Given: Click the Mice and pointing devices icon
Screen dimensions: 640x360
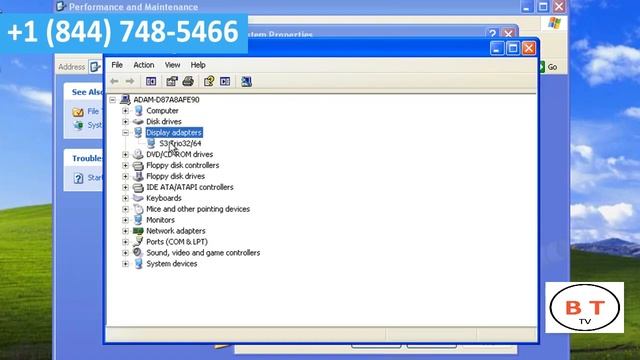Looking at the screenshot, I should click(138, 209).
